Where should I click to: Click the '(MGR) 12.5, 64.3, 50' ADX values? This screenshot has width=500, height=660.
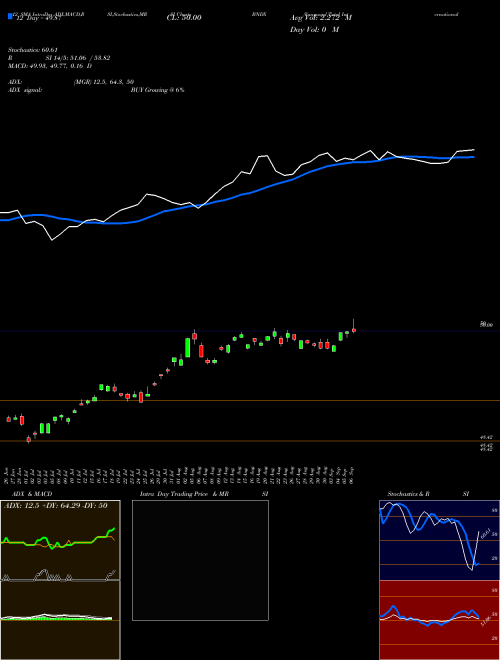pos(104,82)
